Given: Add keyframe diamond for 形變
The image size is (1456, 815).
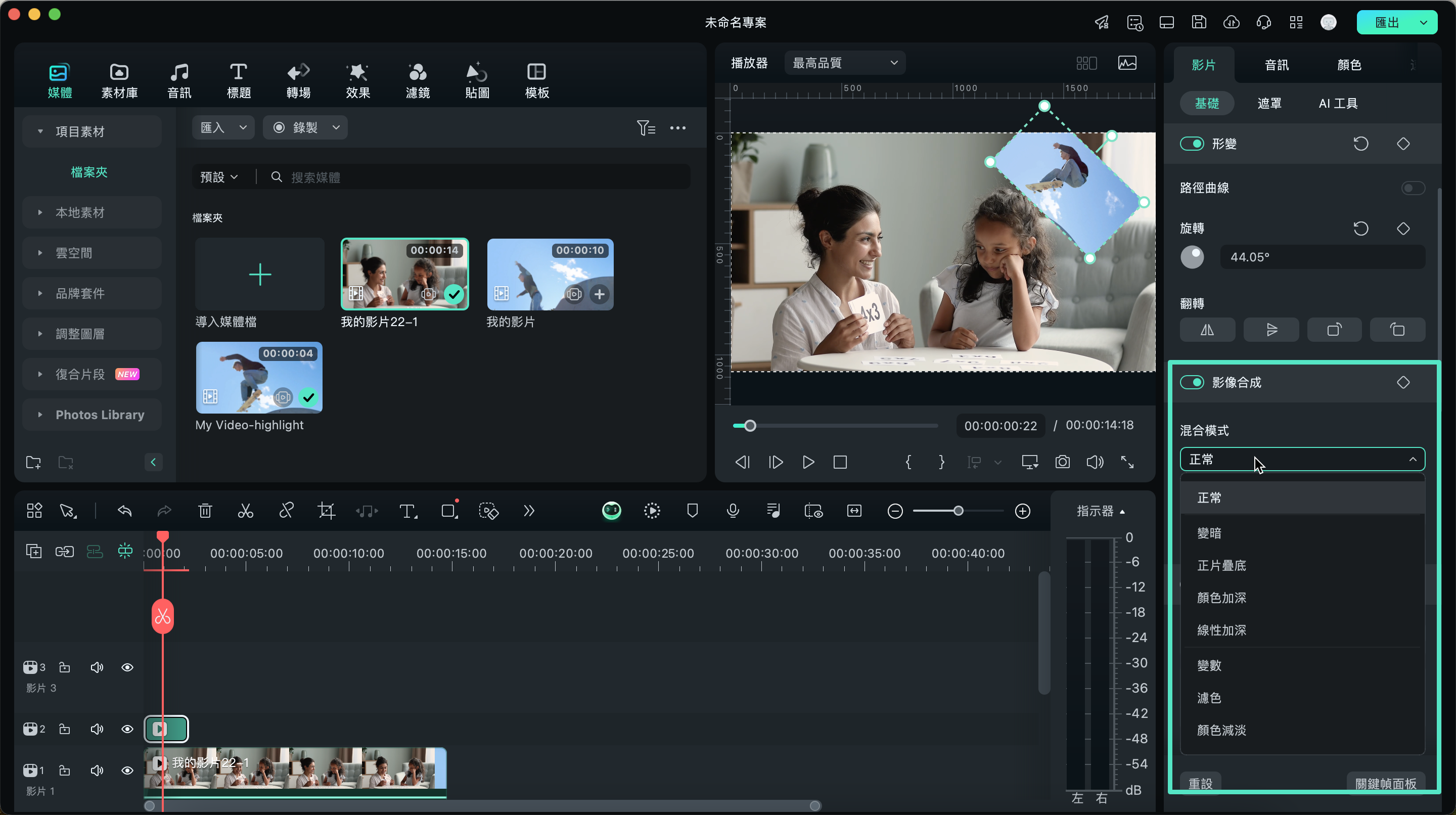Looking at the screenshot, I should [1403, 144].
